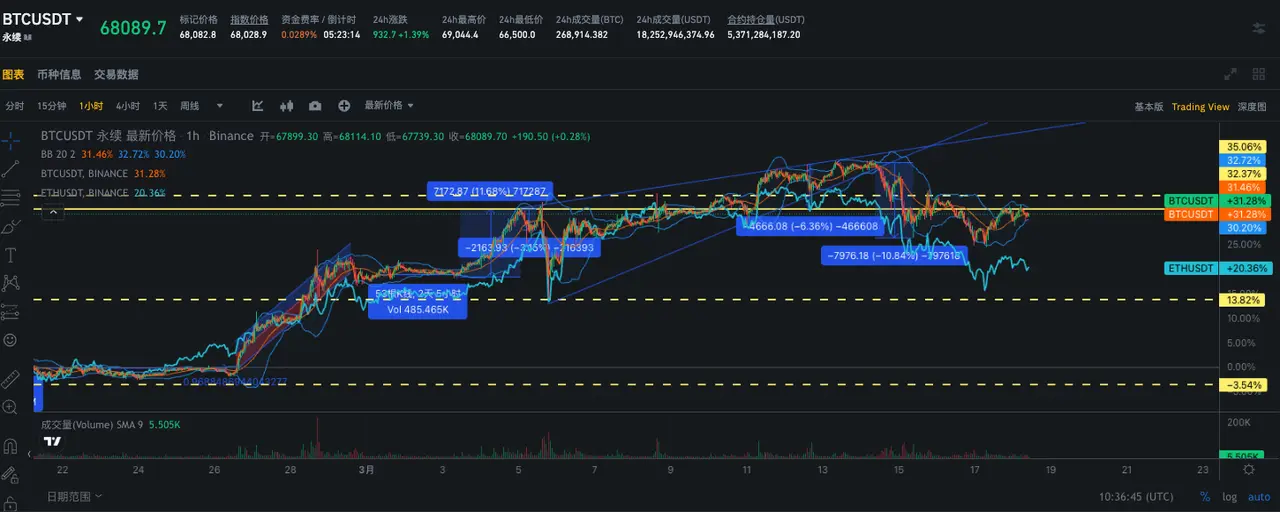Expand the 日期范围 date range selector
1280x512 pixels.
74,496
